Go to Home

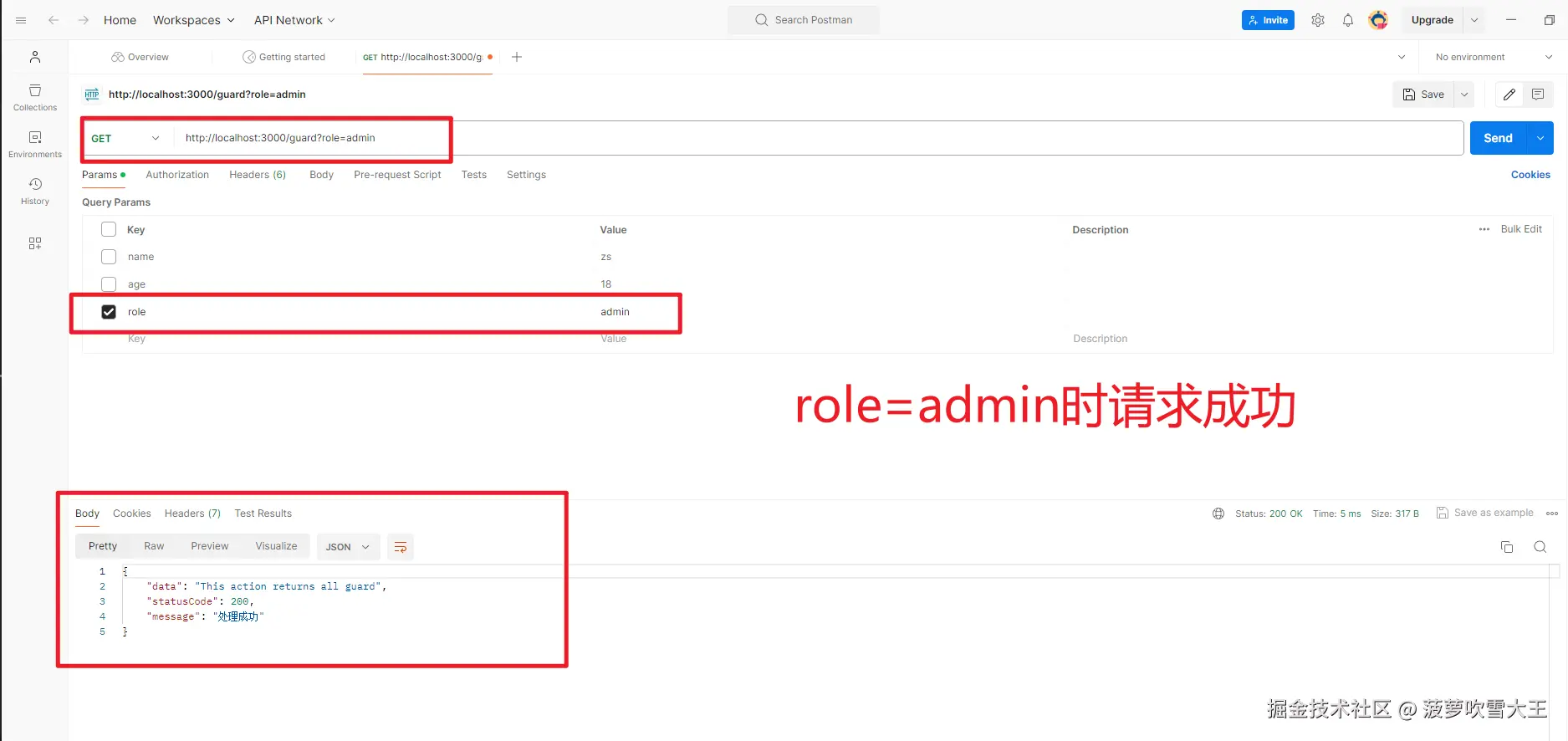(x=120, y=20)
